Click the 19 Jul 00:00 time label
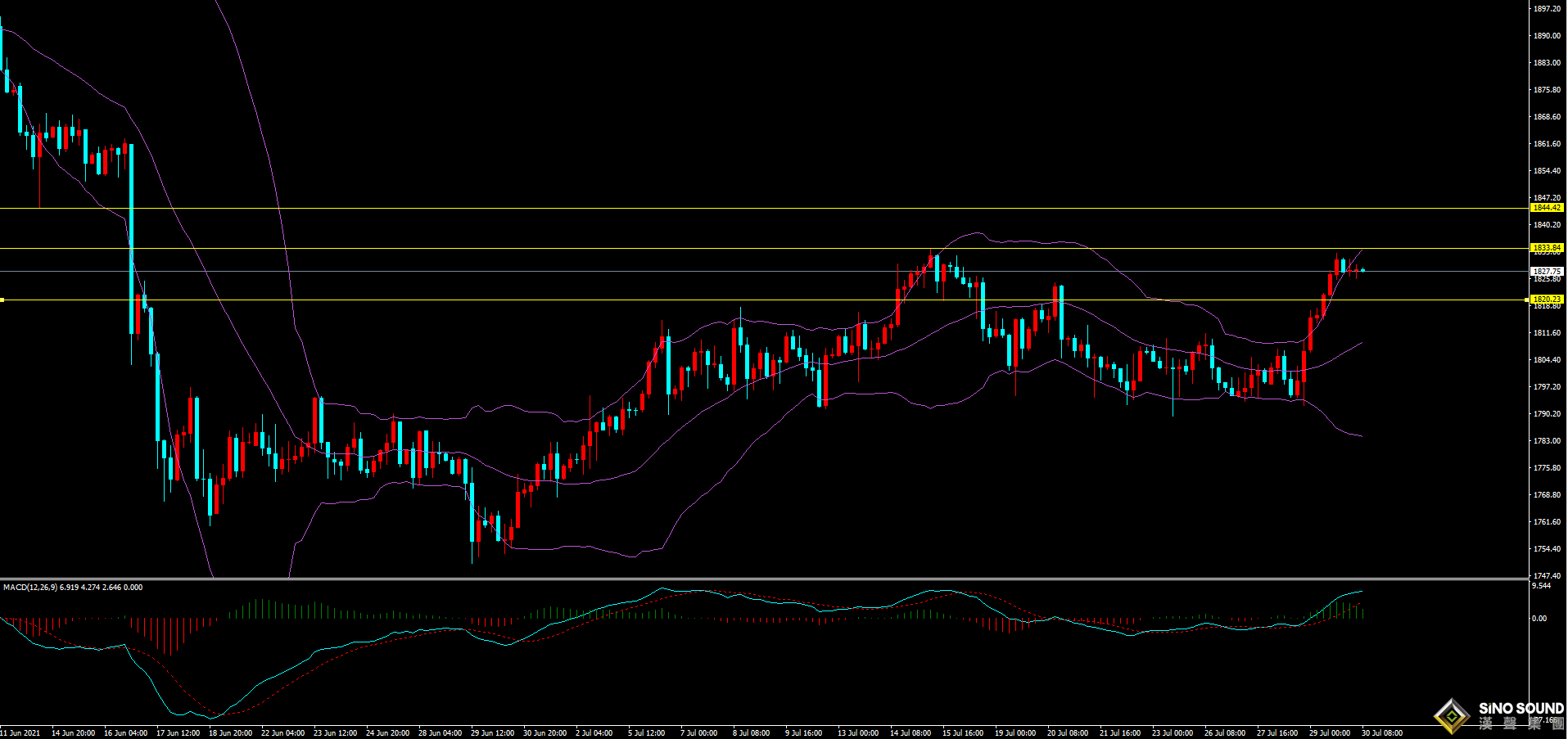This screenshot has width=1568, height=739. 1014,733
